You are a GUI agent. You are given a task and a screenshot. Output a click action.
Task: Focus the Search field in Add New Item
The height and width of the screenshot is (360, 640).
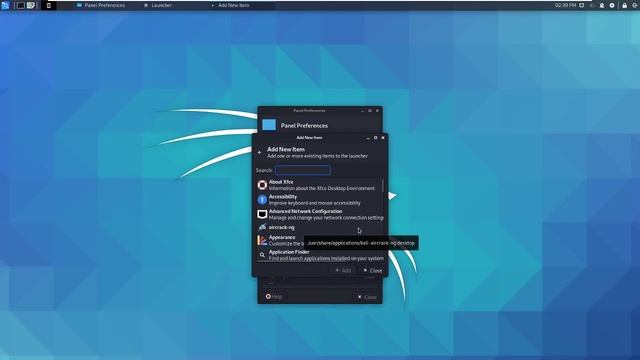point(303,170)
